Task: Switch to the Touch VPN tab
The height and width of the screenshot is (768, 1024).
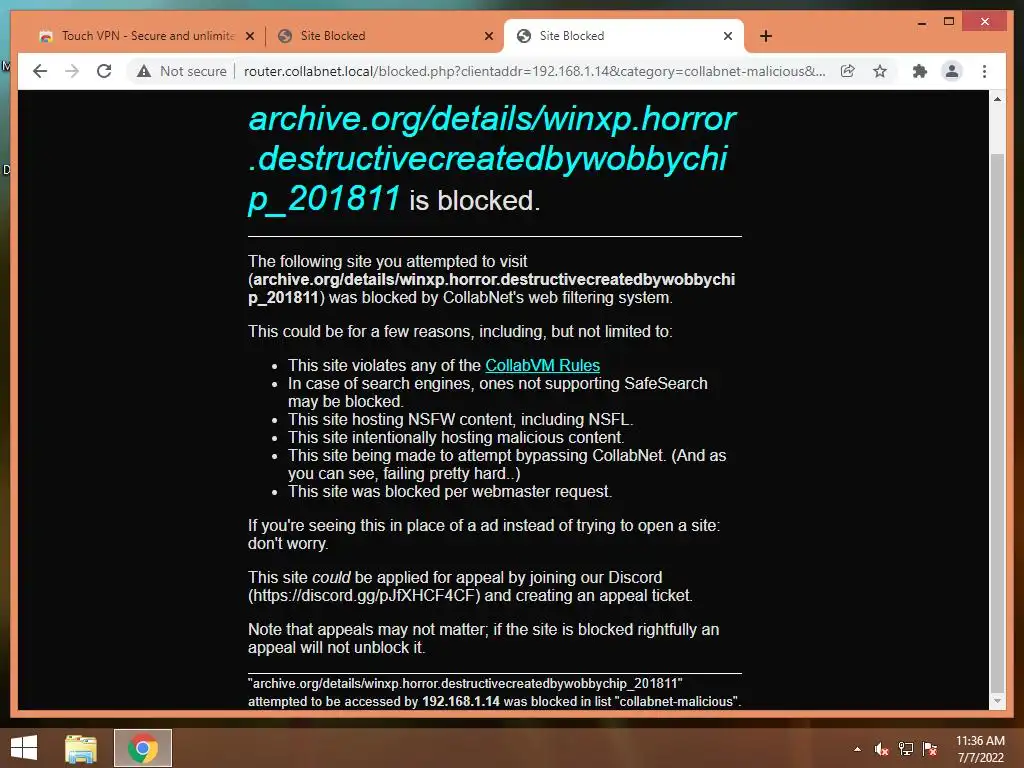Action: pyautogui.click(x=147, y=36)
